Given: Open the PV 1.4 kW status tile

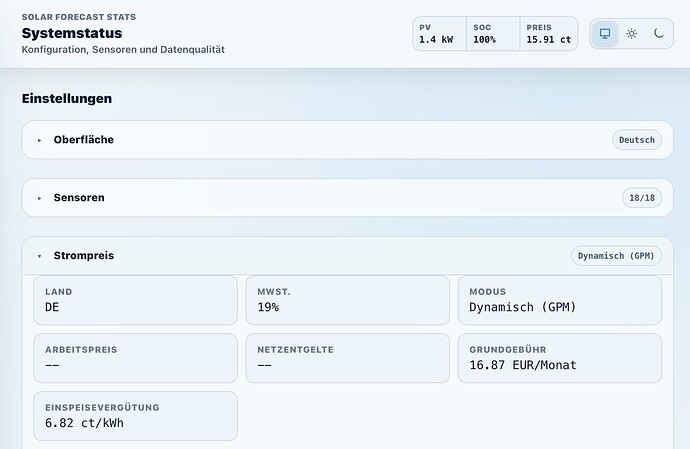Looking at the screenshot, I should [x=439, y=34].
